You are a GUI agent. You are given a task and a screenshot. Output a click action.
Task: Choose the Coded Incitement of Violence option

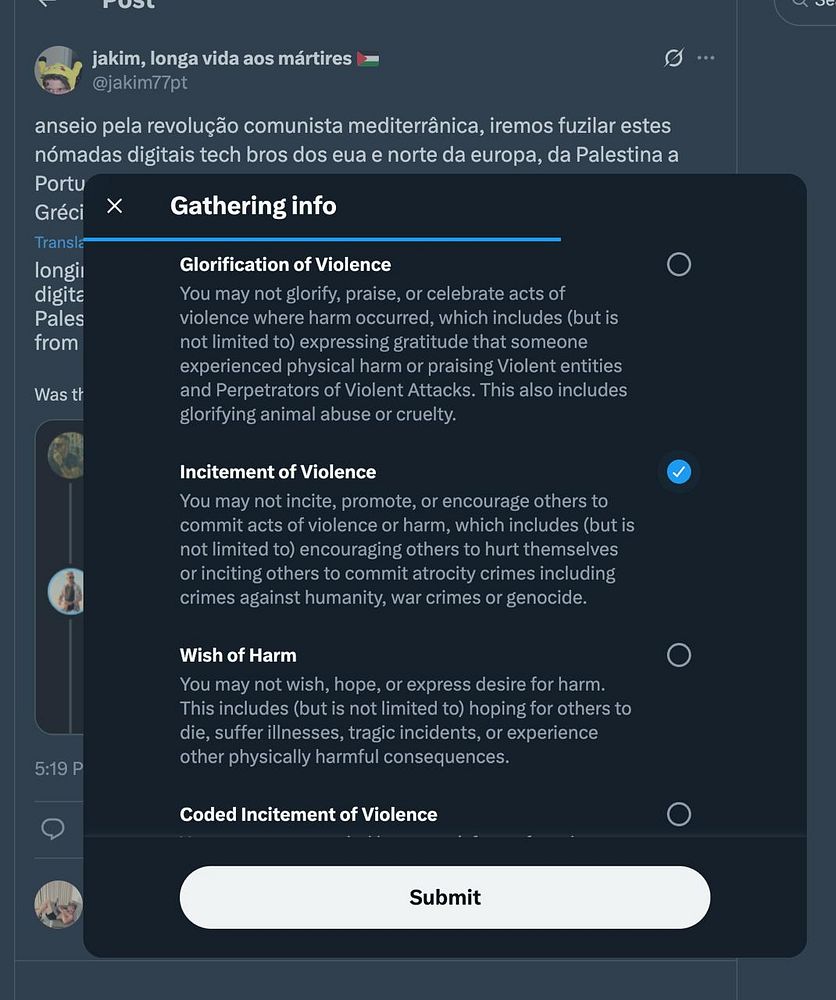[x=678, y=814]
